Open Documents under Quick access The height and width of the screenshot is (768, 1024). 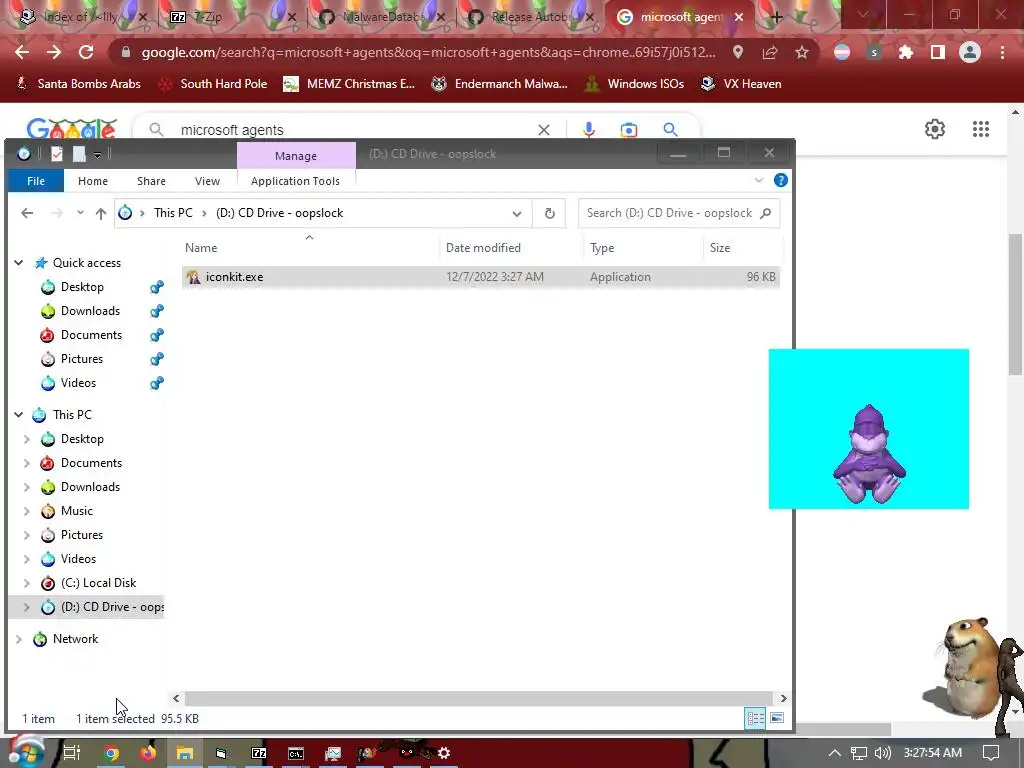(91, 335)
